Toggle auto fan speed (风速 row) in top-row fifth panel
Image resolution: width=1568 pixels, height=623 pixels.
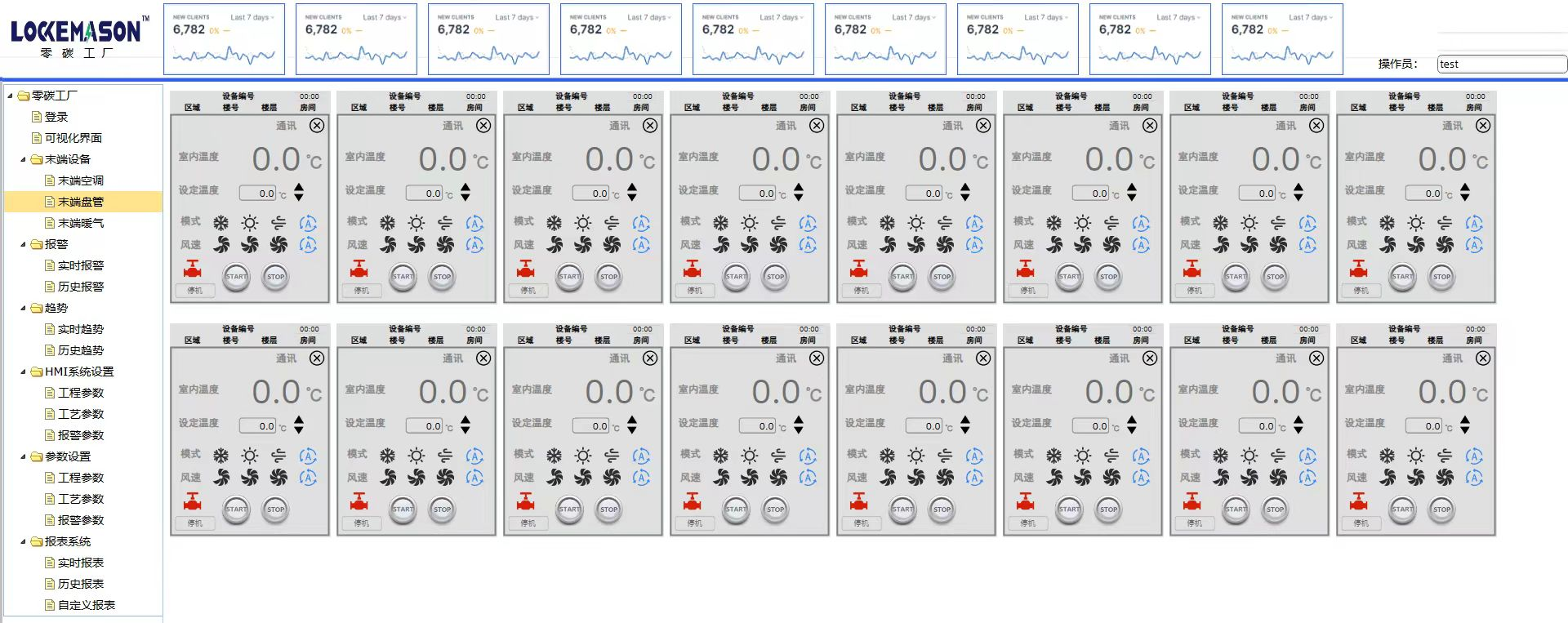[x=974, y=244]
